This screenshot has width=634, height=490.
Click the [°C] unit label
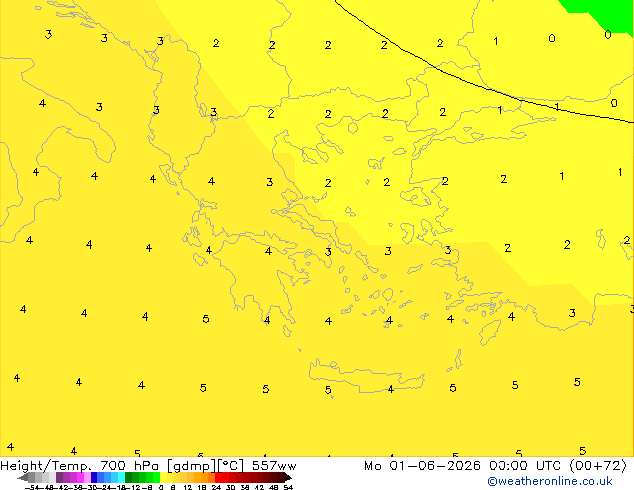[231, 466]
